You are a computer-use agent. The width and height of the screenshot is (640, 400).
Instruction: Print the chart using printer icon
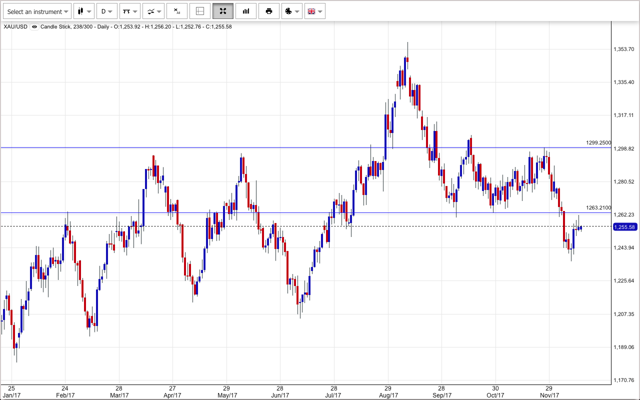[x=268, y=11]
